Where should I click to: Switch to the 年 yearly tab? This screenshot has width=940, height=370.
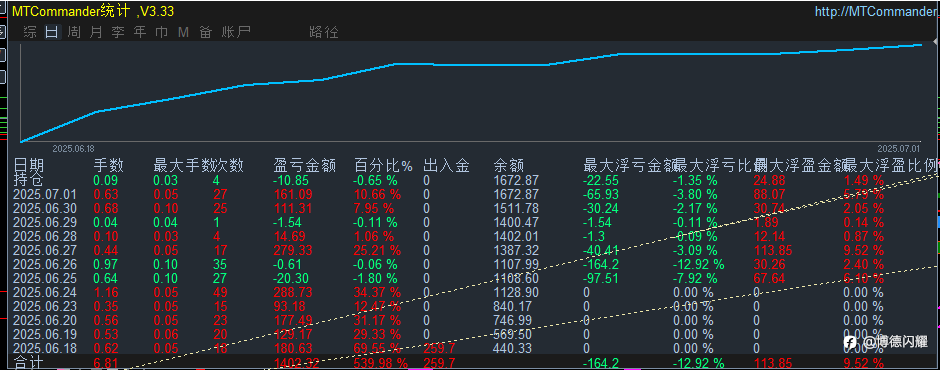140,32
